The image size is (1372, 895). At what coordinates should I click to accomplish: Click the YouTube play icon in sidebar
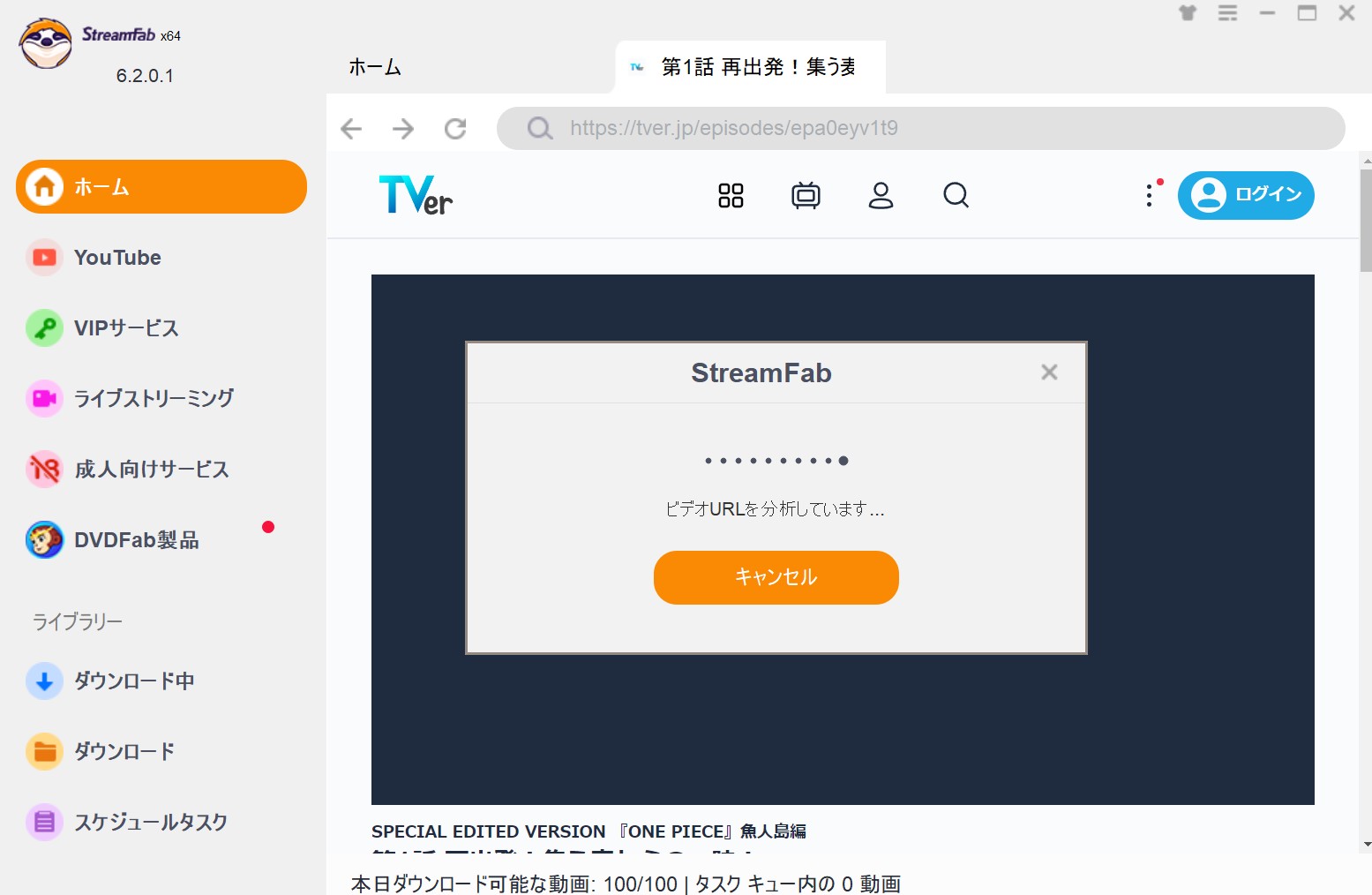tap(44, 258)
